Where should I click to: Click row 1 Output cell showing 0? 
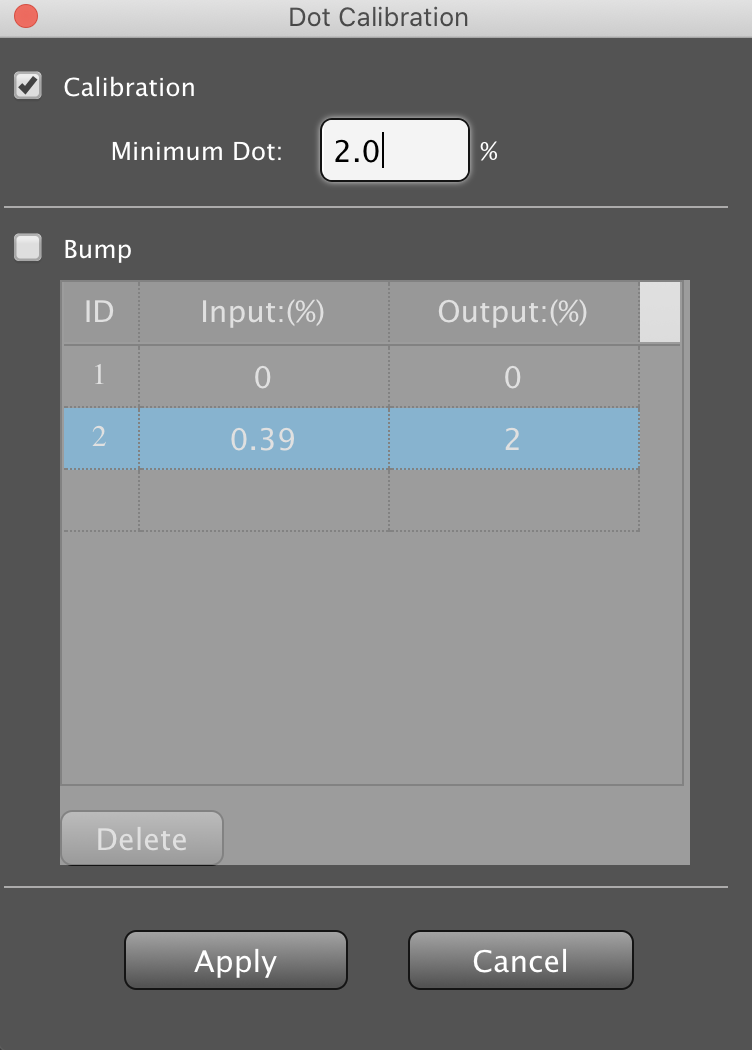tap(513, 376)
